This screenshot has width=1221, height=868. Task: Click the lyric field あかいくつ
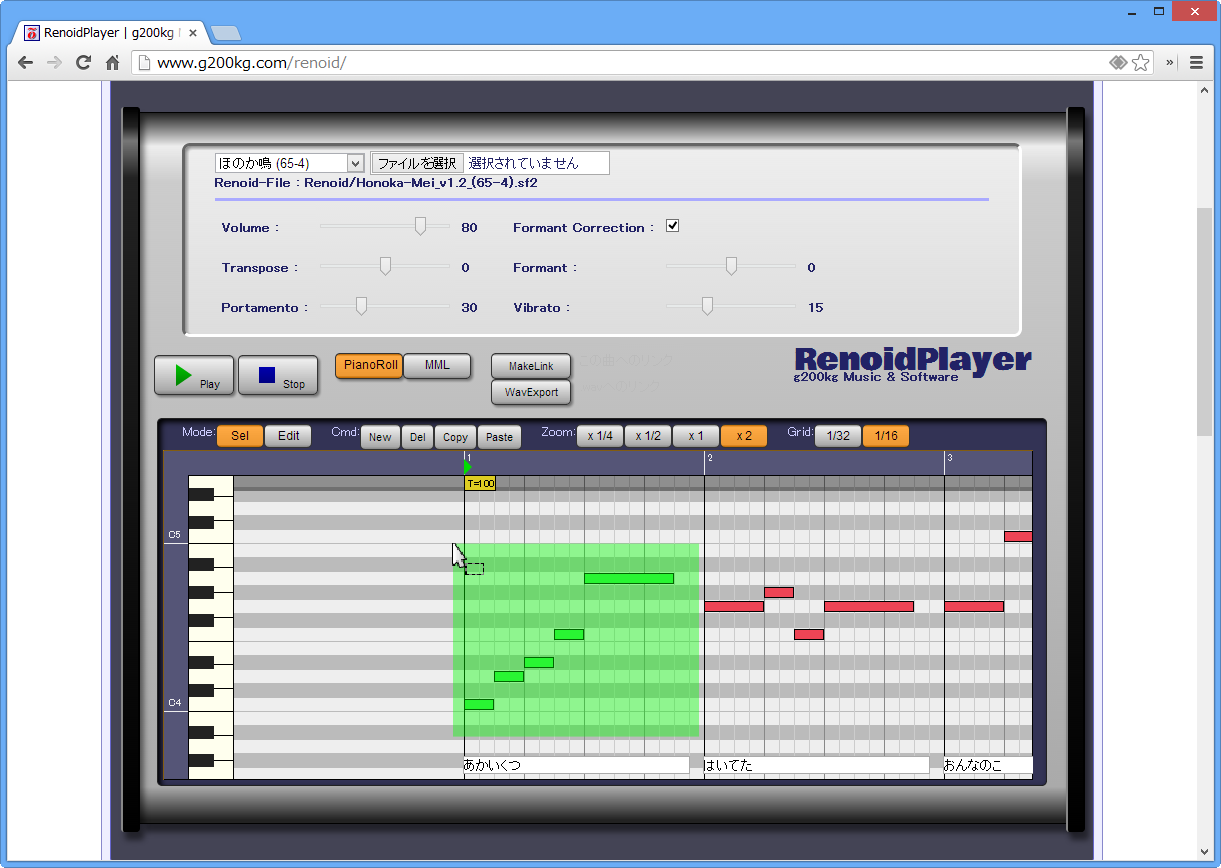(576, 765)
